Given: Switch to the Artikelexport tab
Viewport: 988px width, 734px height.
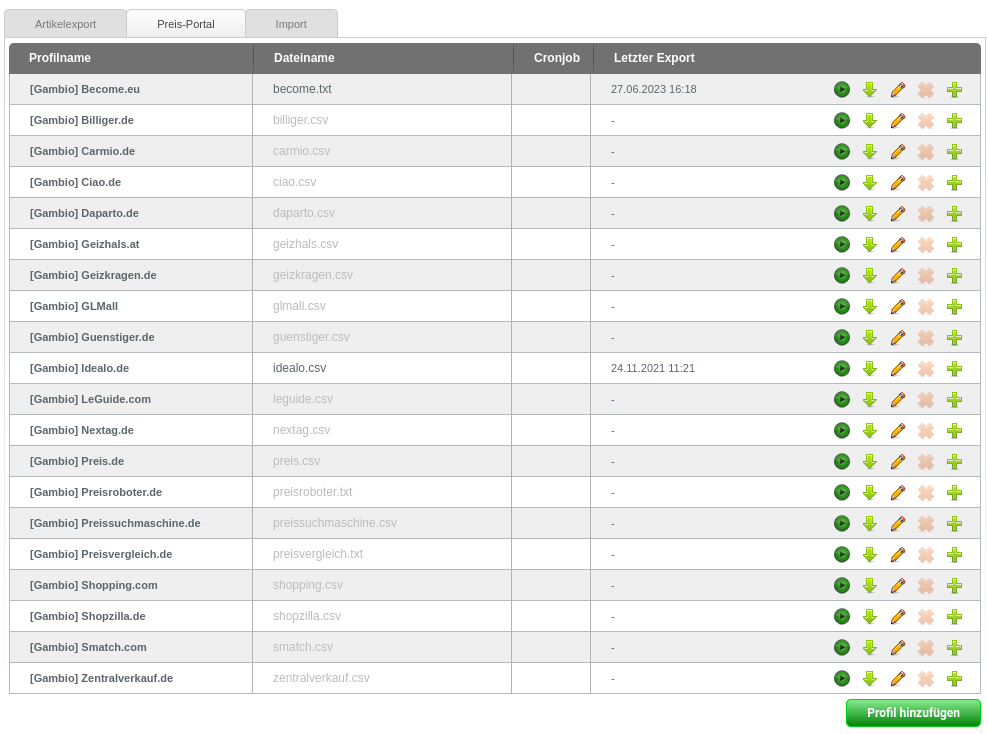Looking at the screenshot, I should [x=66, y=24].
